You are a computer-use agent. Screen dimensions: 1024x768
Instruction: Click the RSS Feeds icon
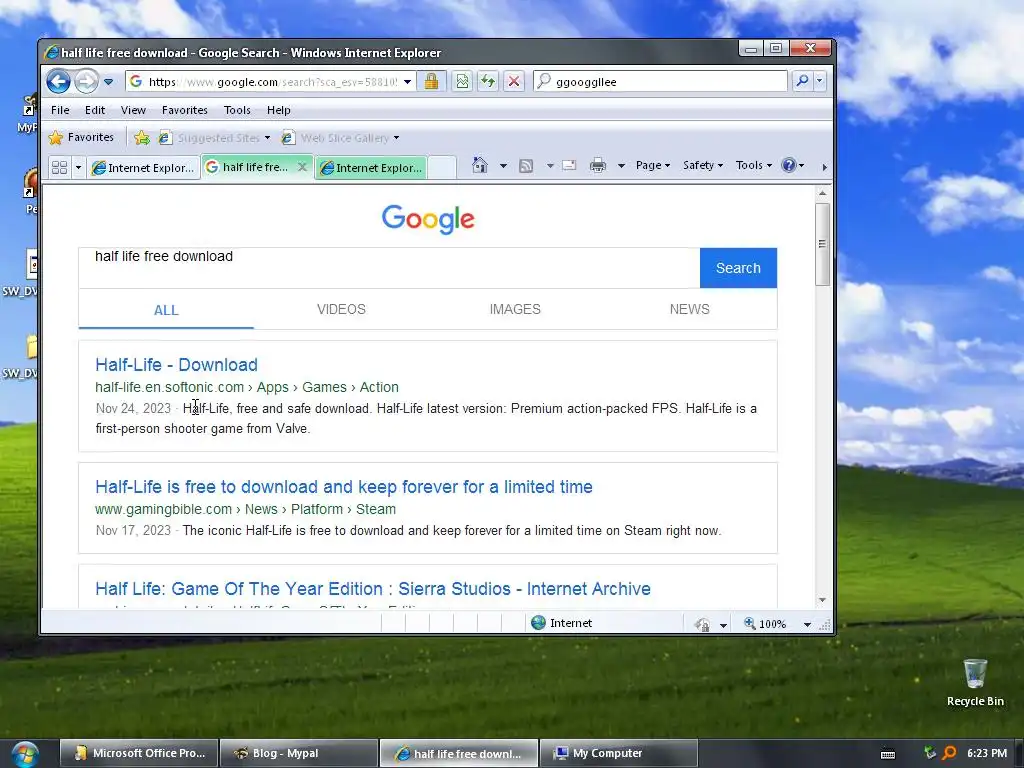pyautogui.click(x=526, y=166)
